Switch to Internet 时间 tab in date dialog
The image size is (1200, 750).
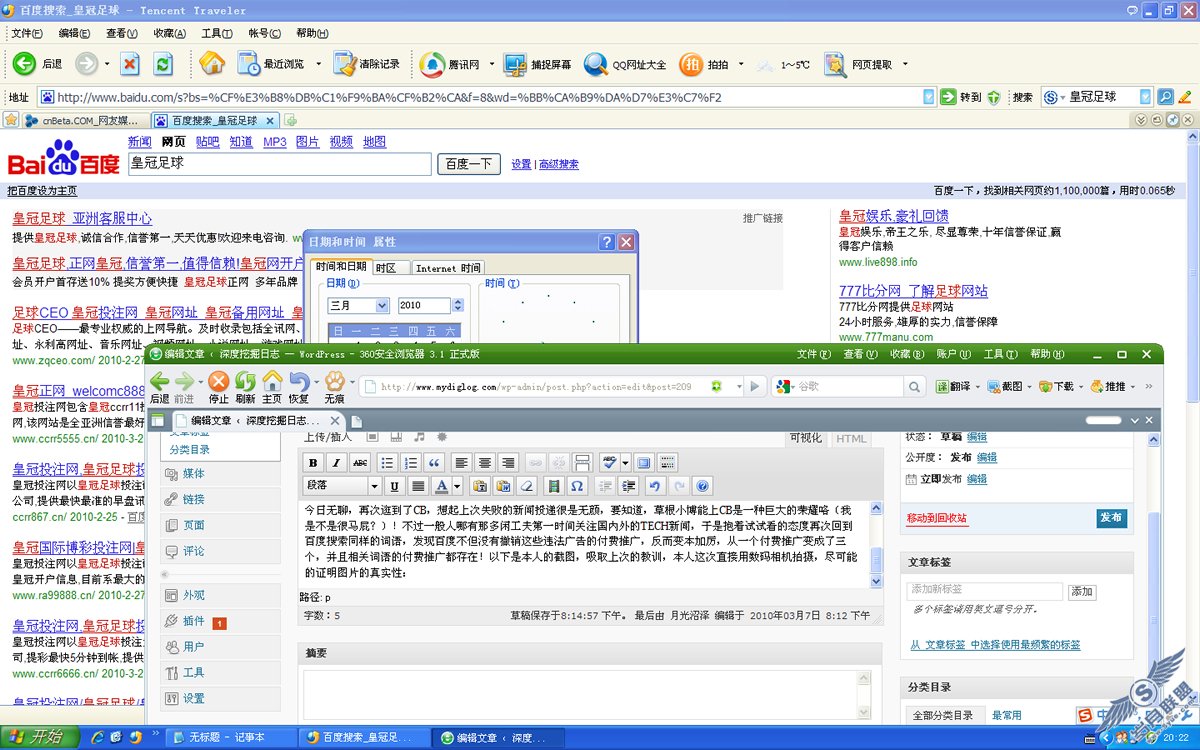point(448,268)
